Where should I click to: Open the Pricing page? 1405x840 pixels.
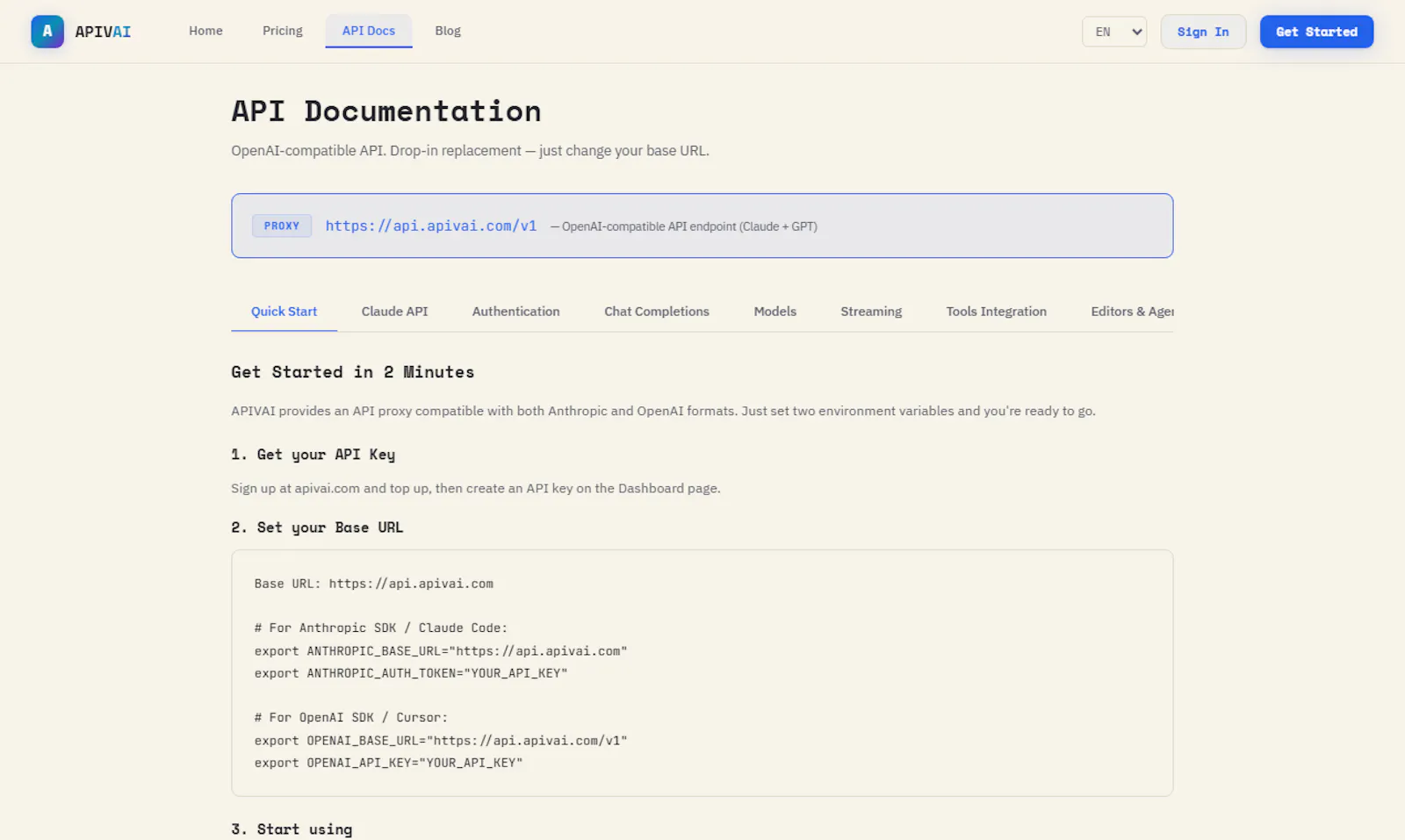[x=283, y=31]
